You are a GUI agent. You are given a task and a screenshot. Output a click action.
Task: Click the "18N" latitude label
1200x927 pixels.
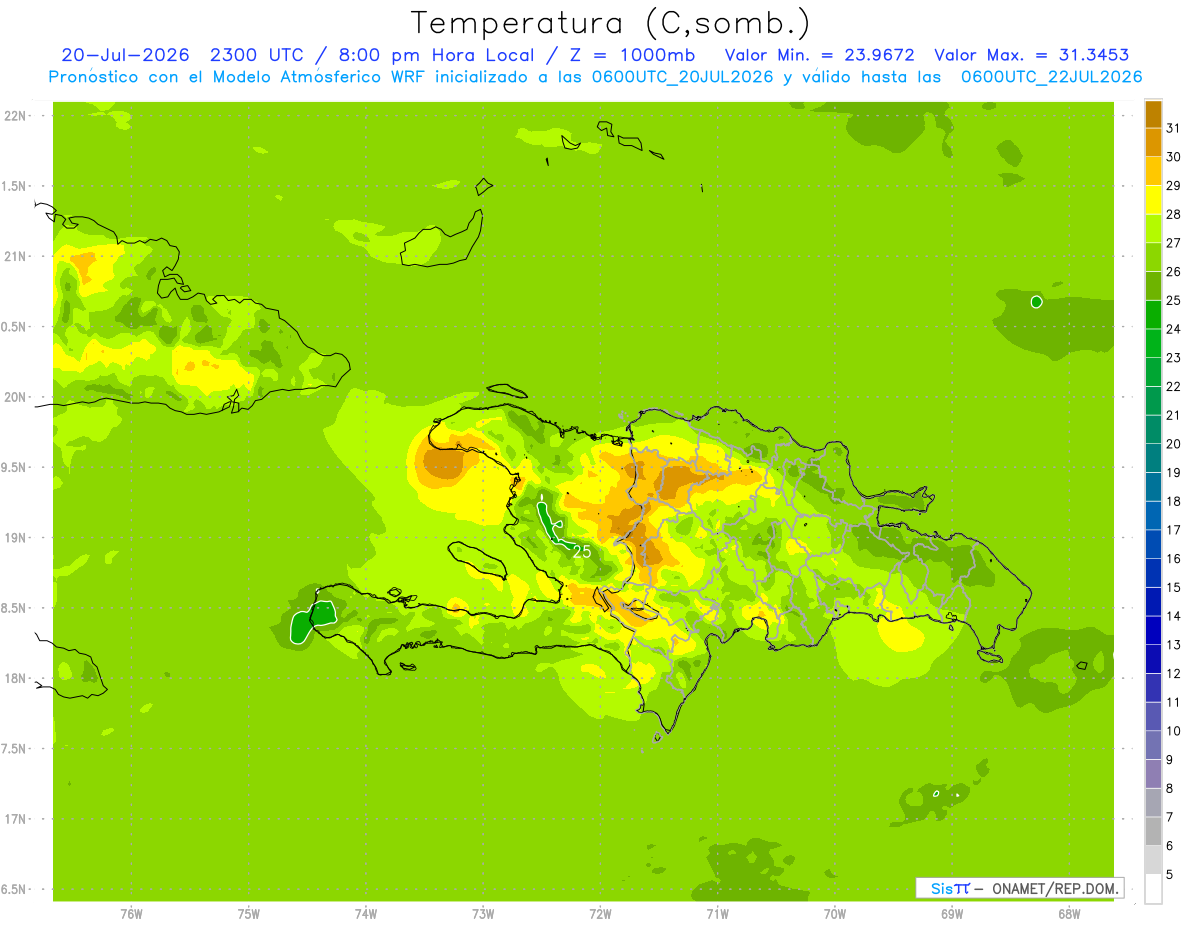pyautogui.click(x=17, y=678)
